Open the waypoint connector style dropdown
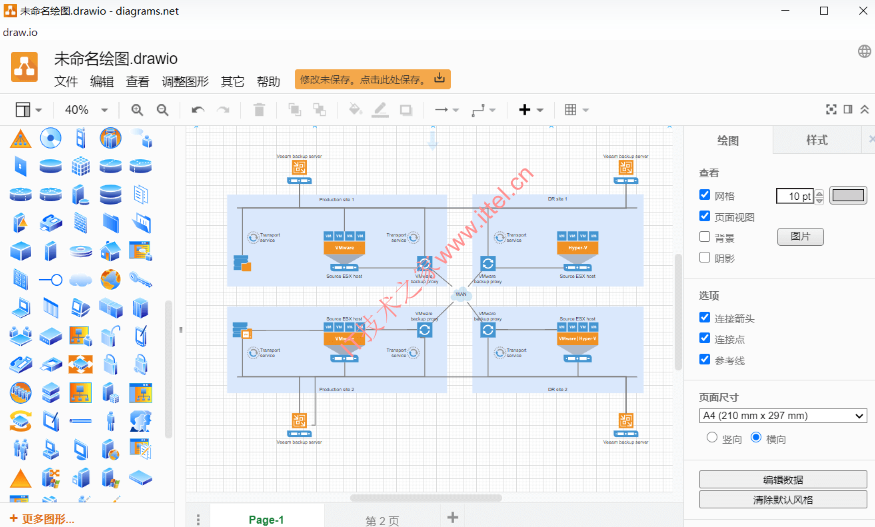875x527 pixels. coord(483,110)
